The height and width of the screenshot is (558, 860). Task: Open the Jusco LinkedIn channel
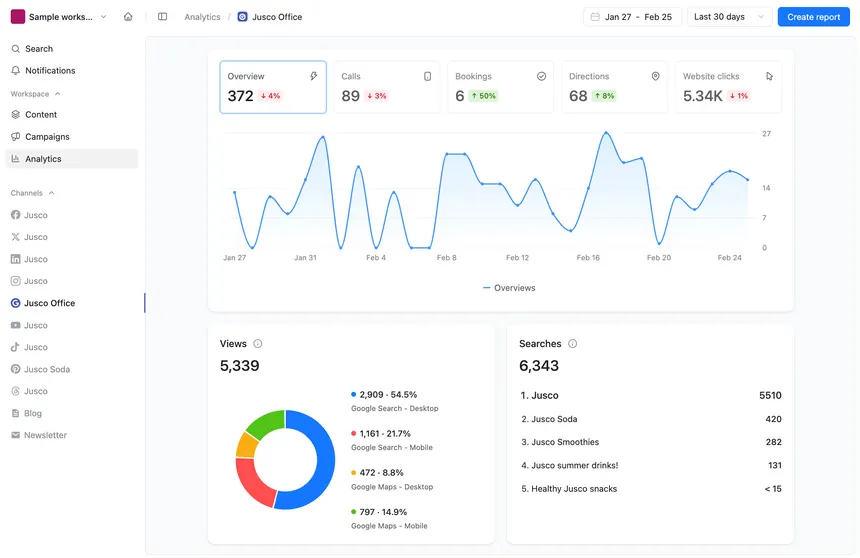coord(35,259)
